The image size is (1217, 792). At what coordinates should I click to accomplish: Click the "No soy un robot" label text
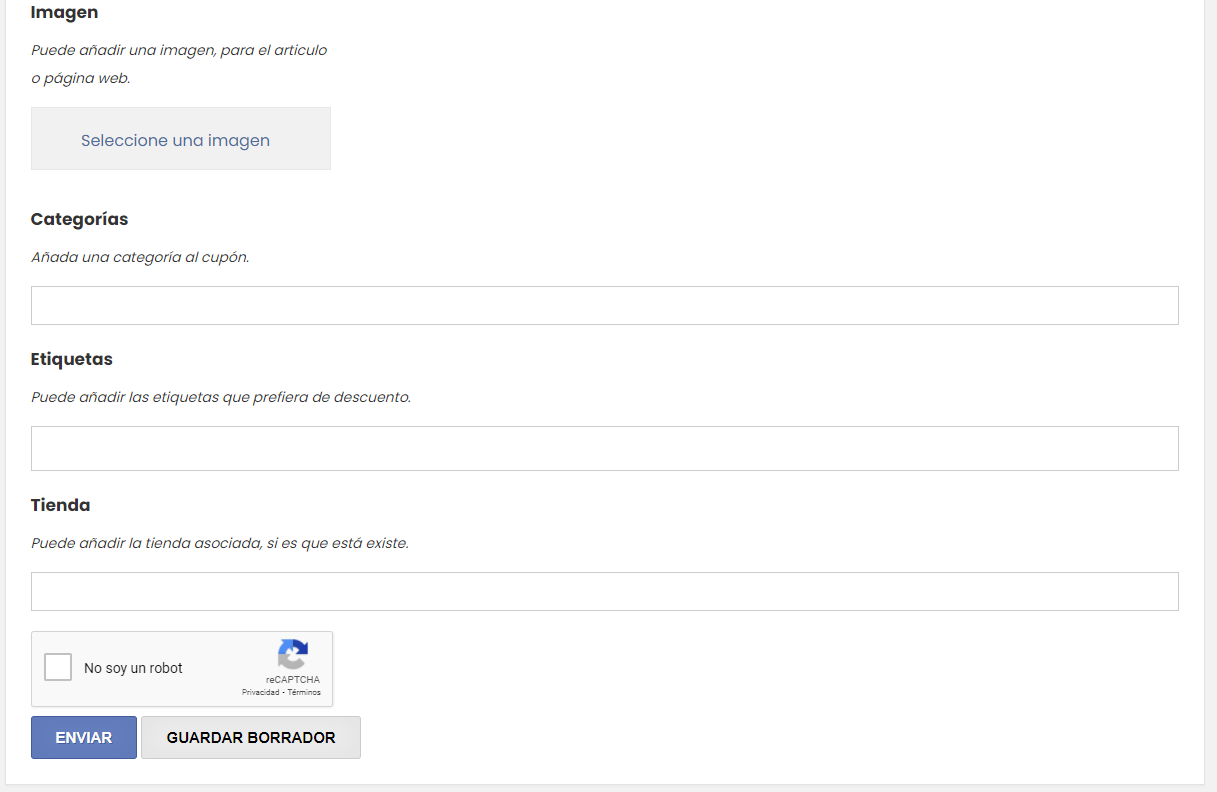(x=133, y=668)
